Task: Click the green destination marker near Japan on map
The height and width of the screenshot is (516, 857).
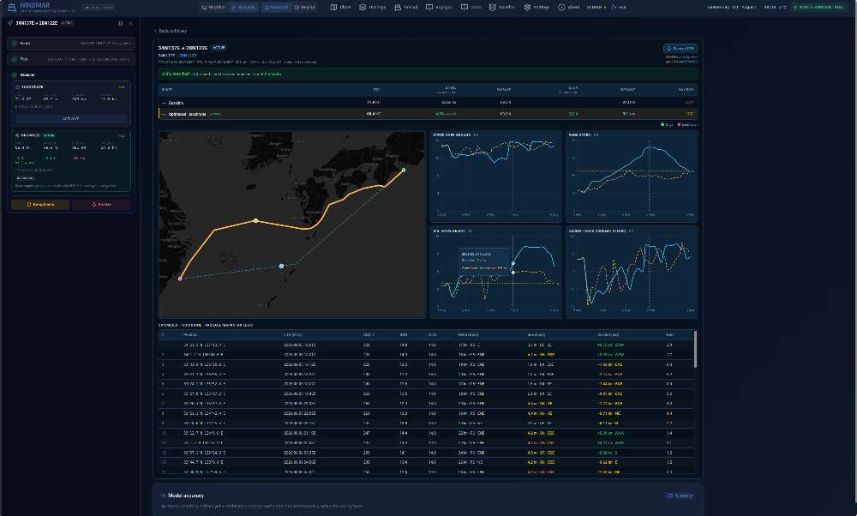Action: pyautogui.click(x=404, y=170)
